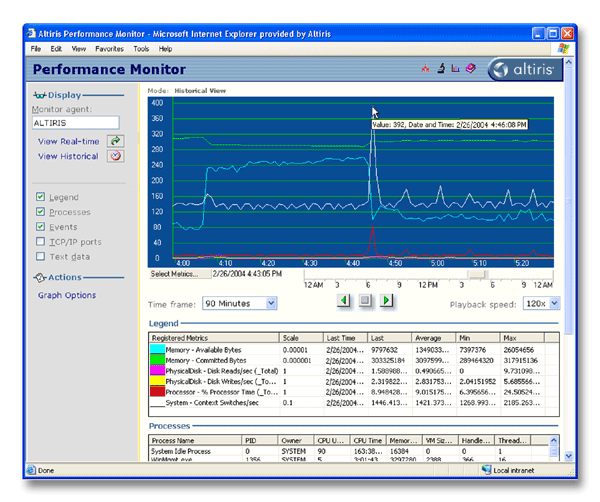Screen dimensions: 600x502
Task: Click the Windows flag icon in menu bar
Action: (563, 49)
